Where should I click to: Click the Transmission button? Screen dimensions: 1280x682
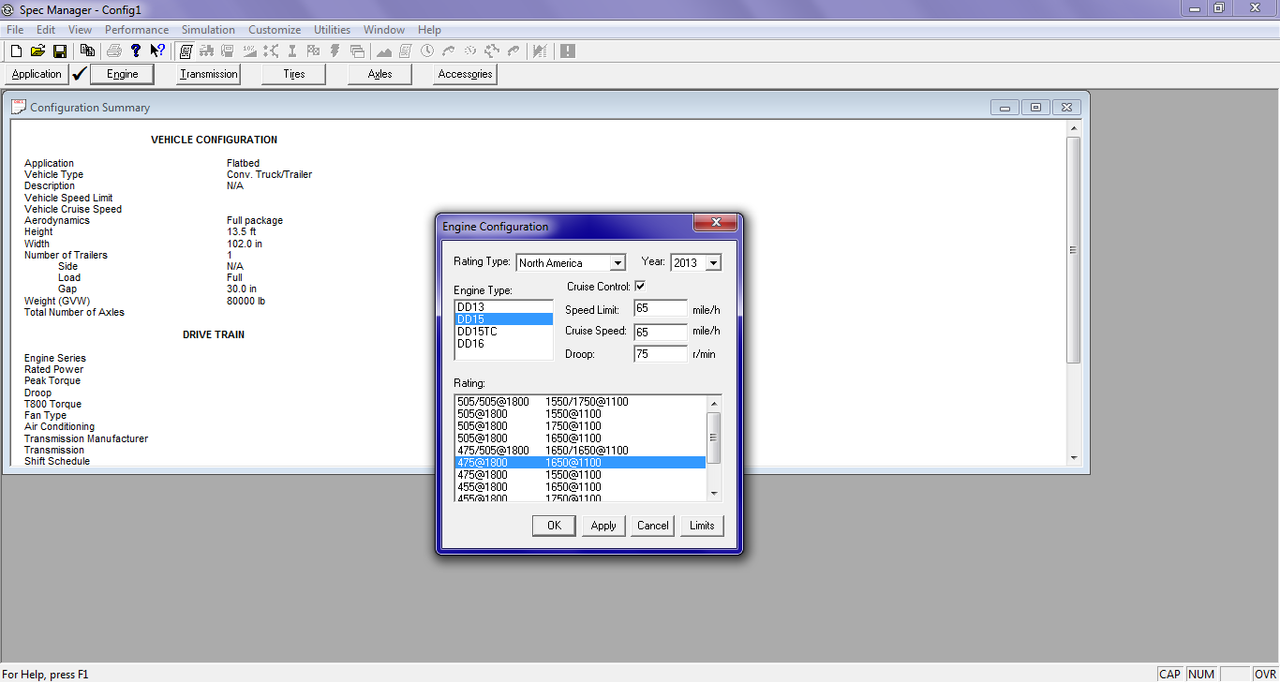click(209, 74)
